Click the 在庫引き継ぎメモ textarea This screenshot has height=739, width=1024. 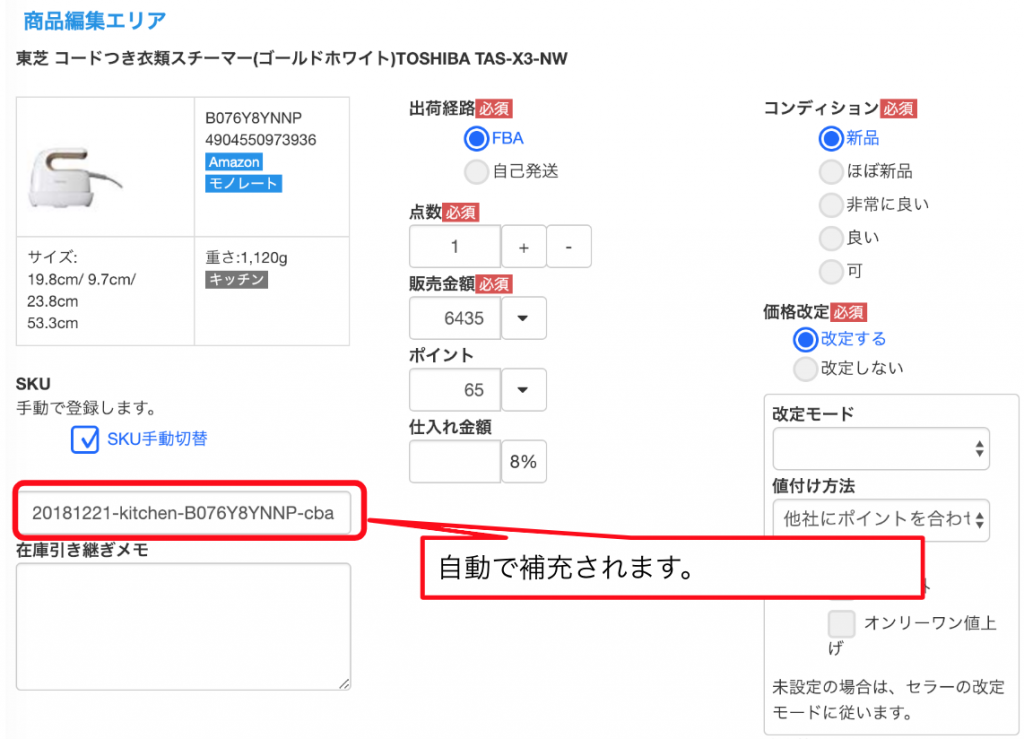click(184, 627)
